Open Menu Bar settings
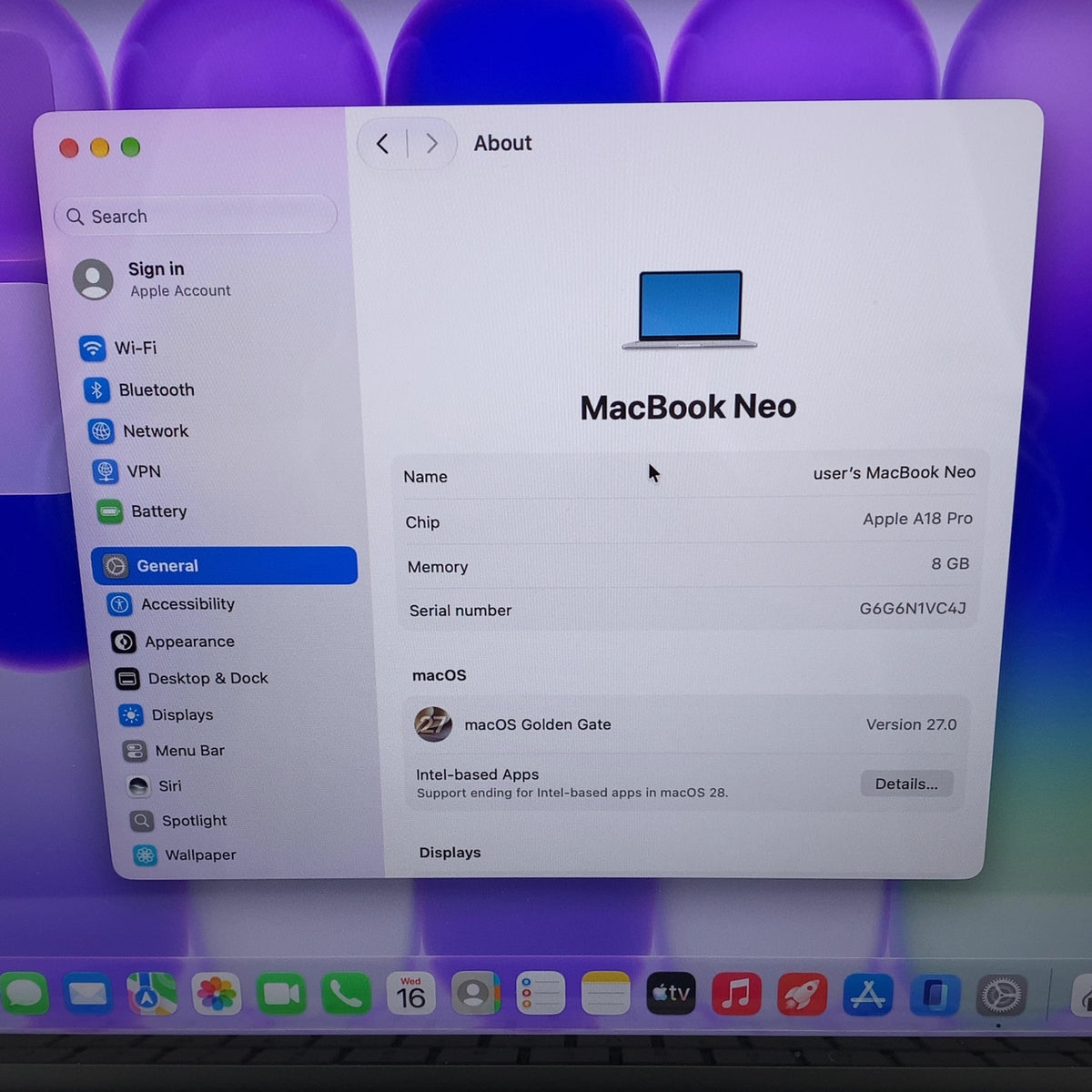 [x=174, y=751]
